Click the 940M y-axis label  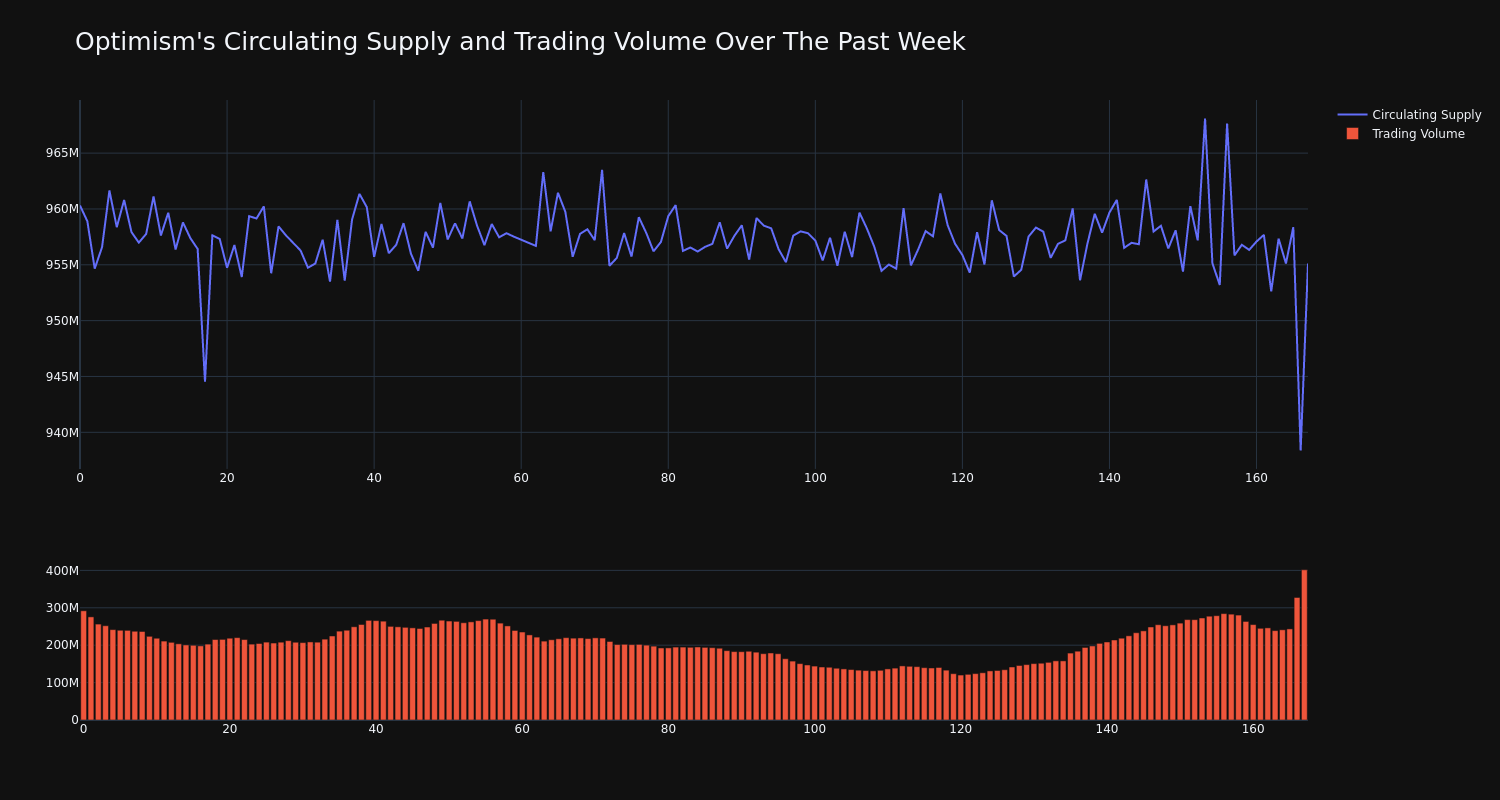(x=62, y=433)
